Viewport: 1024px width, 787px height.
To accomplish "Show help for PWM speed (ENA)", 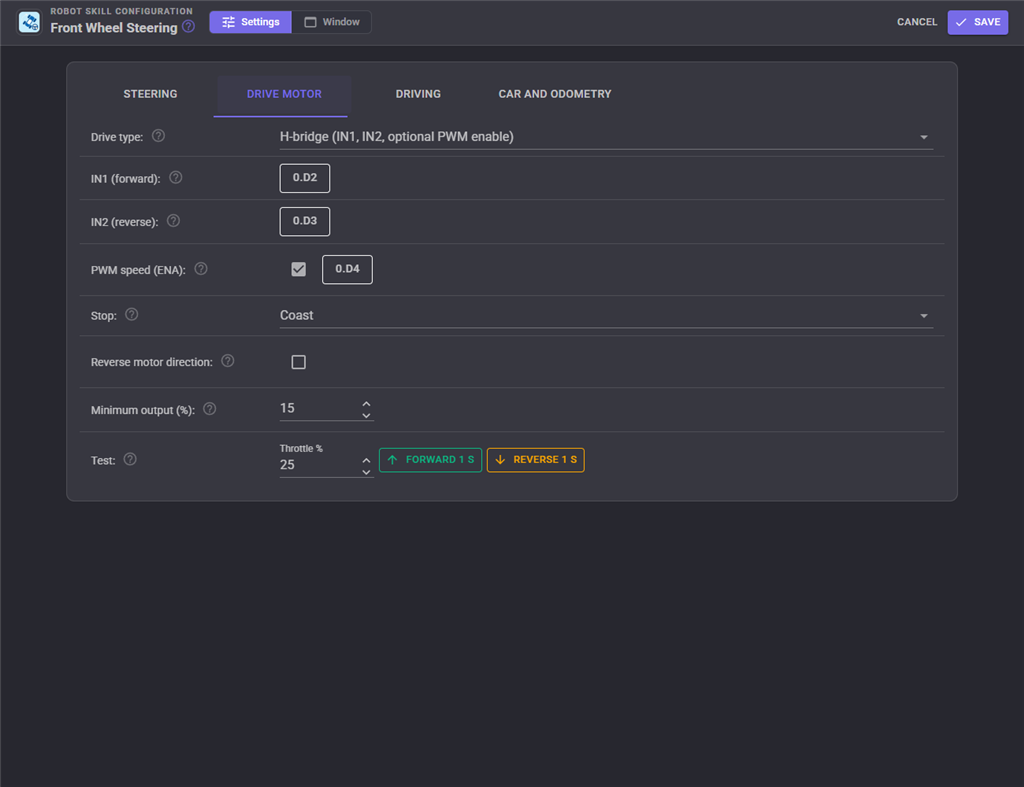I will coord(201,269).
